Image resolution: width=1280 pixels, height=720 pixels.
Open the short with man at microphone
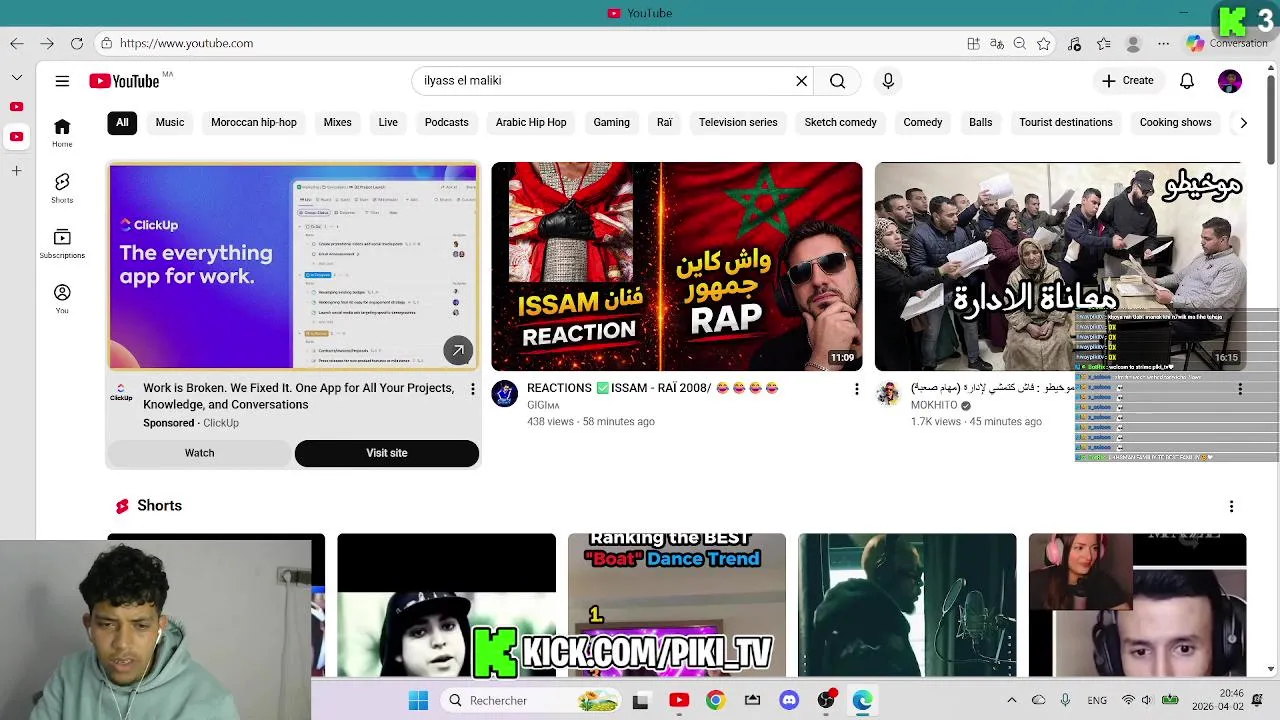point(907,605)
